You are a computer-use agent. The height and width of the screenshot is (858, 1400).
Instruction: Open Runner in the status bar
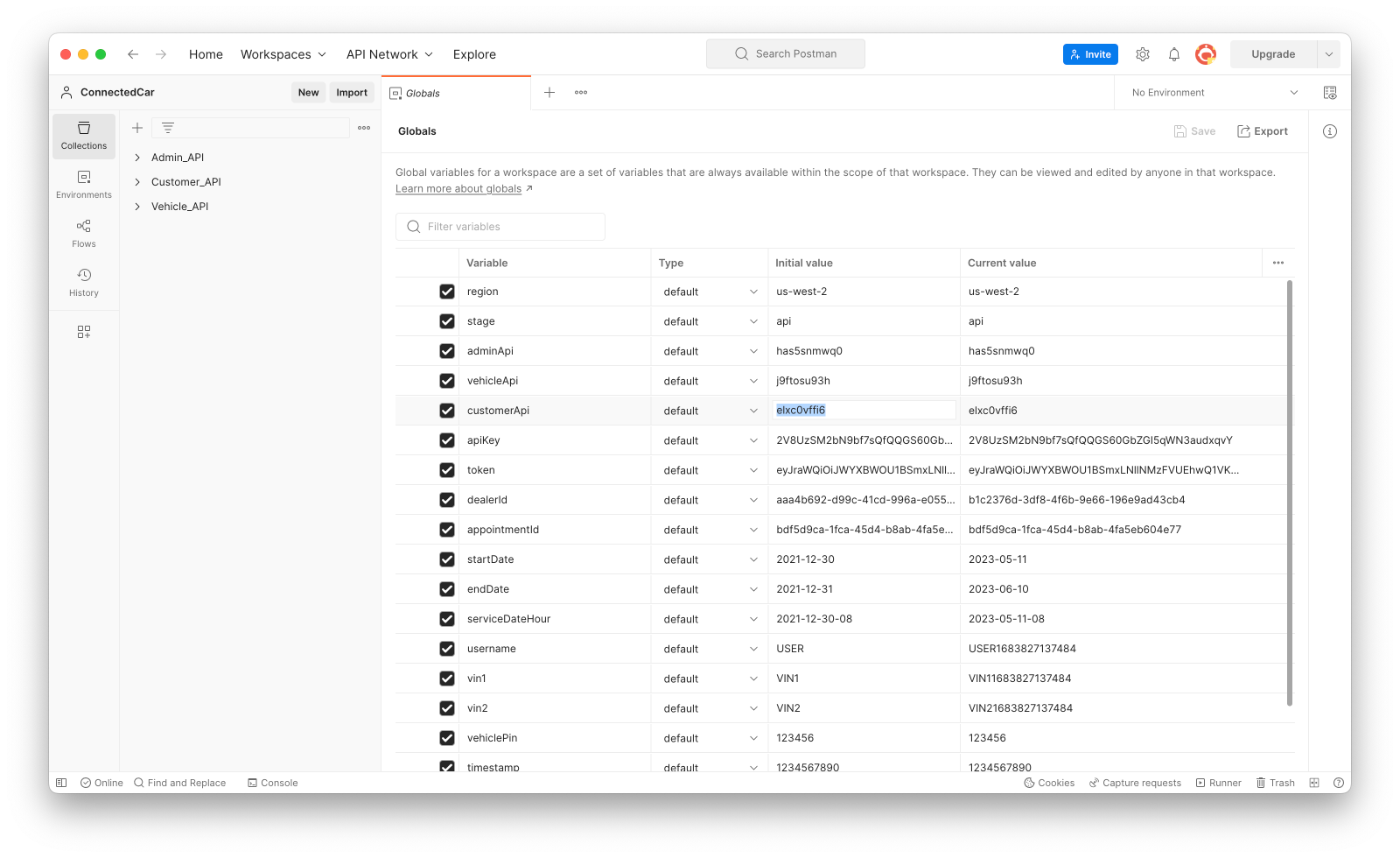pyautogui.click(x=1218, y=783)
